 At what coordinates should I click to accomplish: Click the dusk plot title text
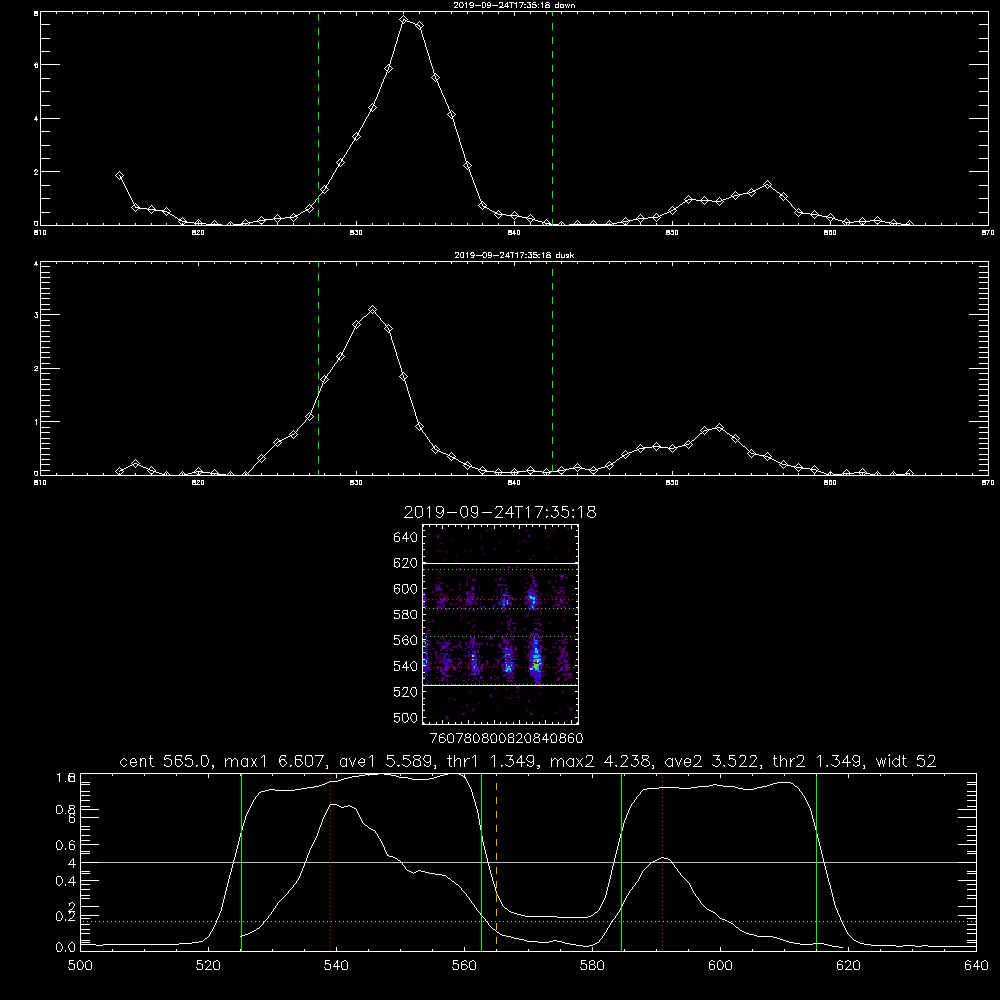pyautogui.click(x=514, y=255)
